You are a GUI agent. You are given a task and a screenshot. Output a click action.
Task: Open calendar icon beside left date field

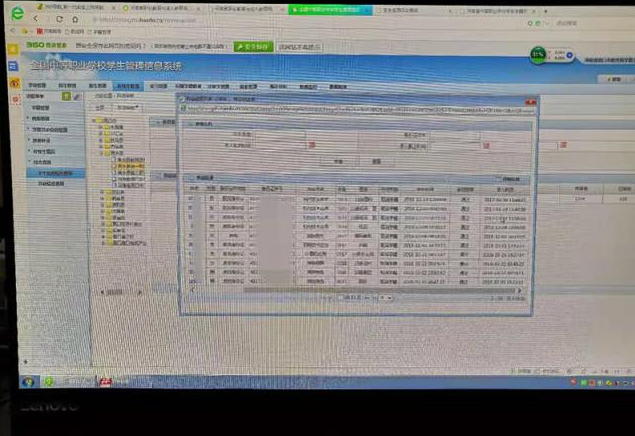[x=312, y=145]
